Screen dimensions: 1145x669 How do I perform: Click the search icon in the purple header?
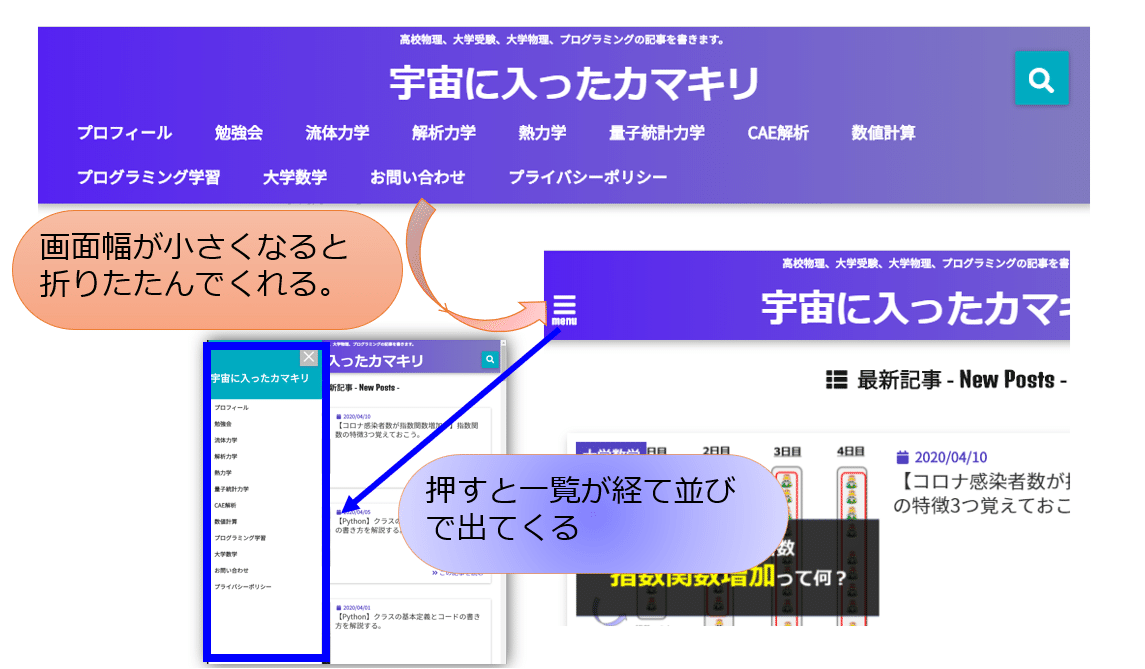point(1042,78)
